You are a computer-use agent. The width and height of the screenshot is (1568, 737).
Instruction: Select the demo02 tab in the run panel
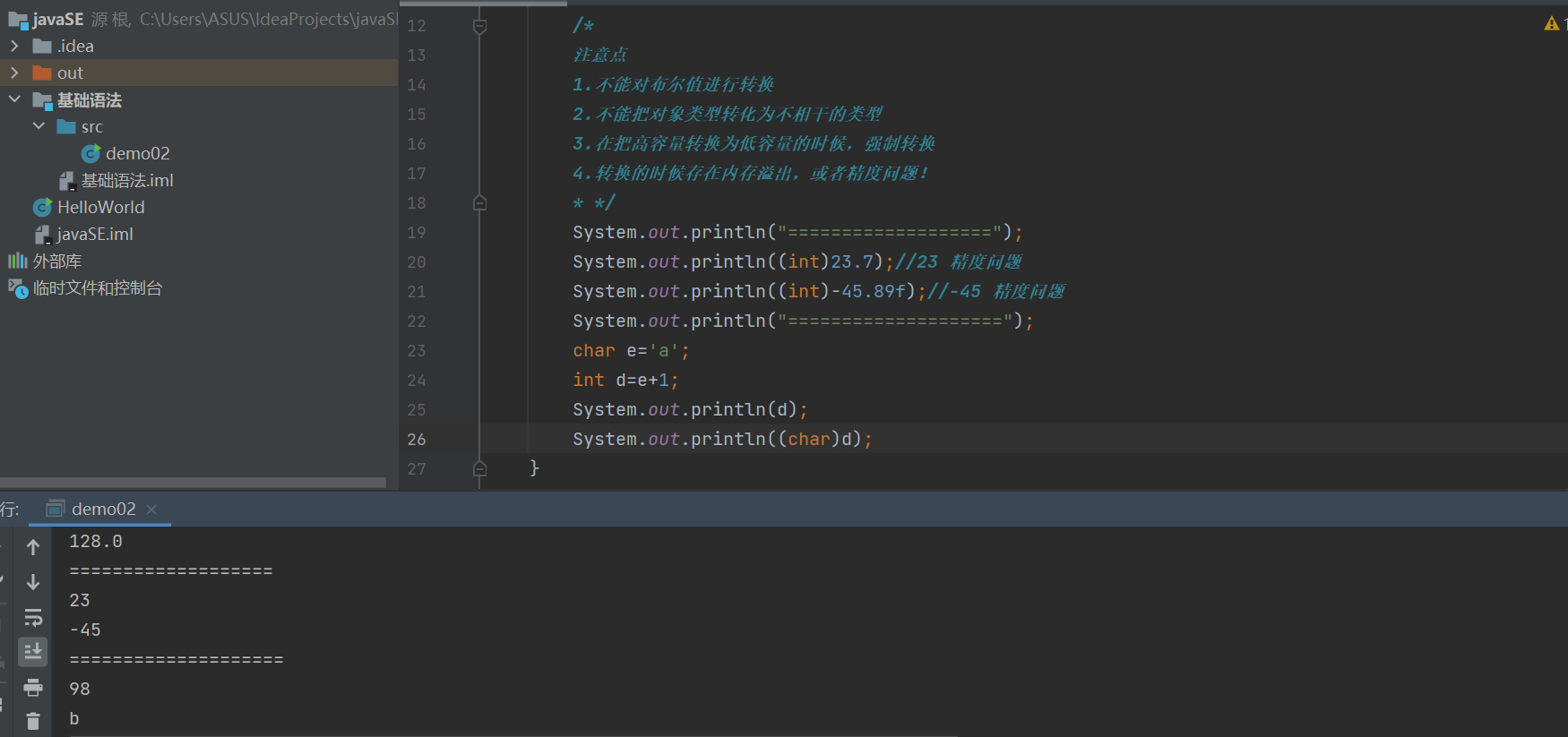[99, 509]
